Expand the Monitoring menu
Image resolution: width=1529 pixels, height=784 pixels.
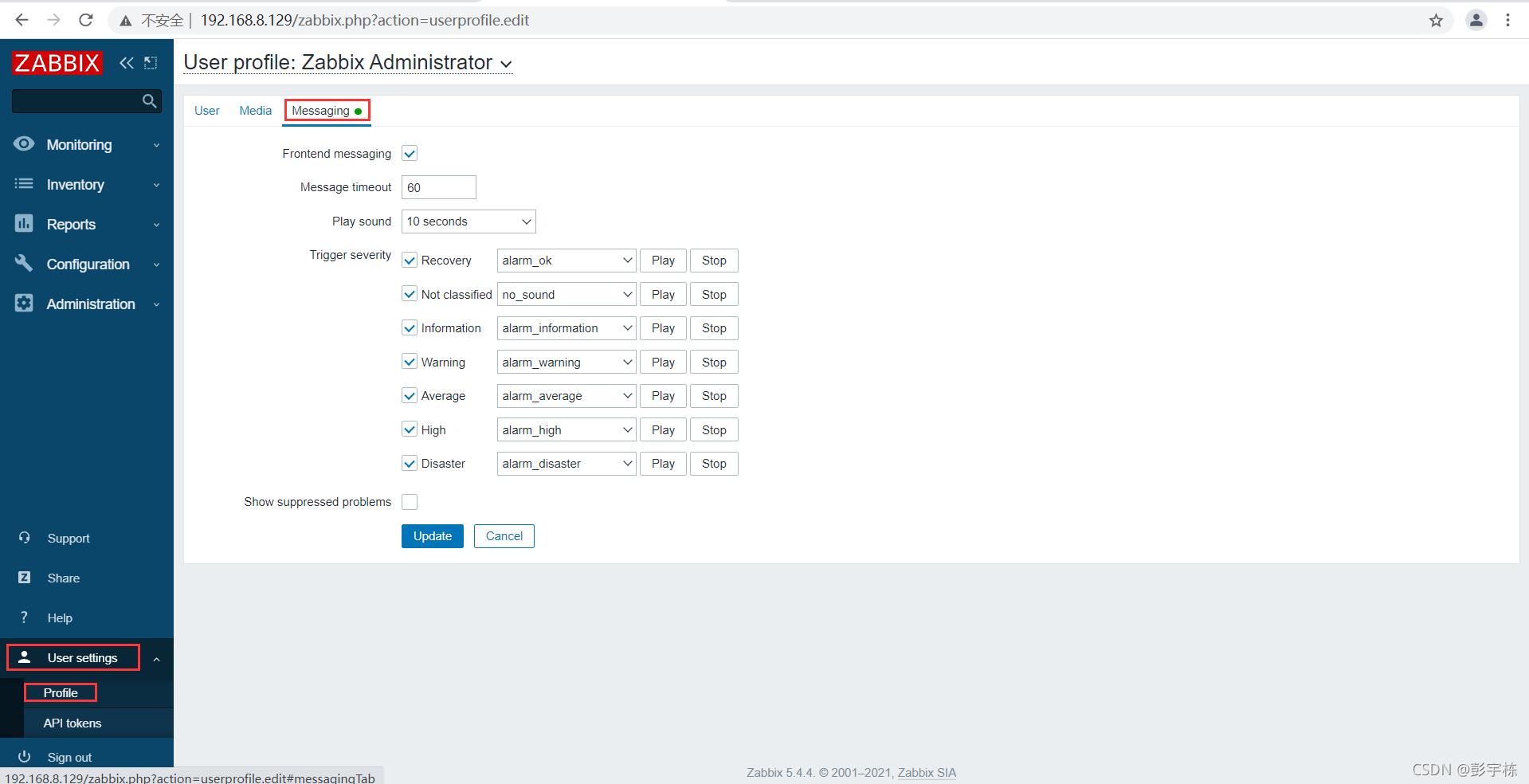pos(87,144)
